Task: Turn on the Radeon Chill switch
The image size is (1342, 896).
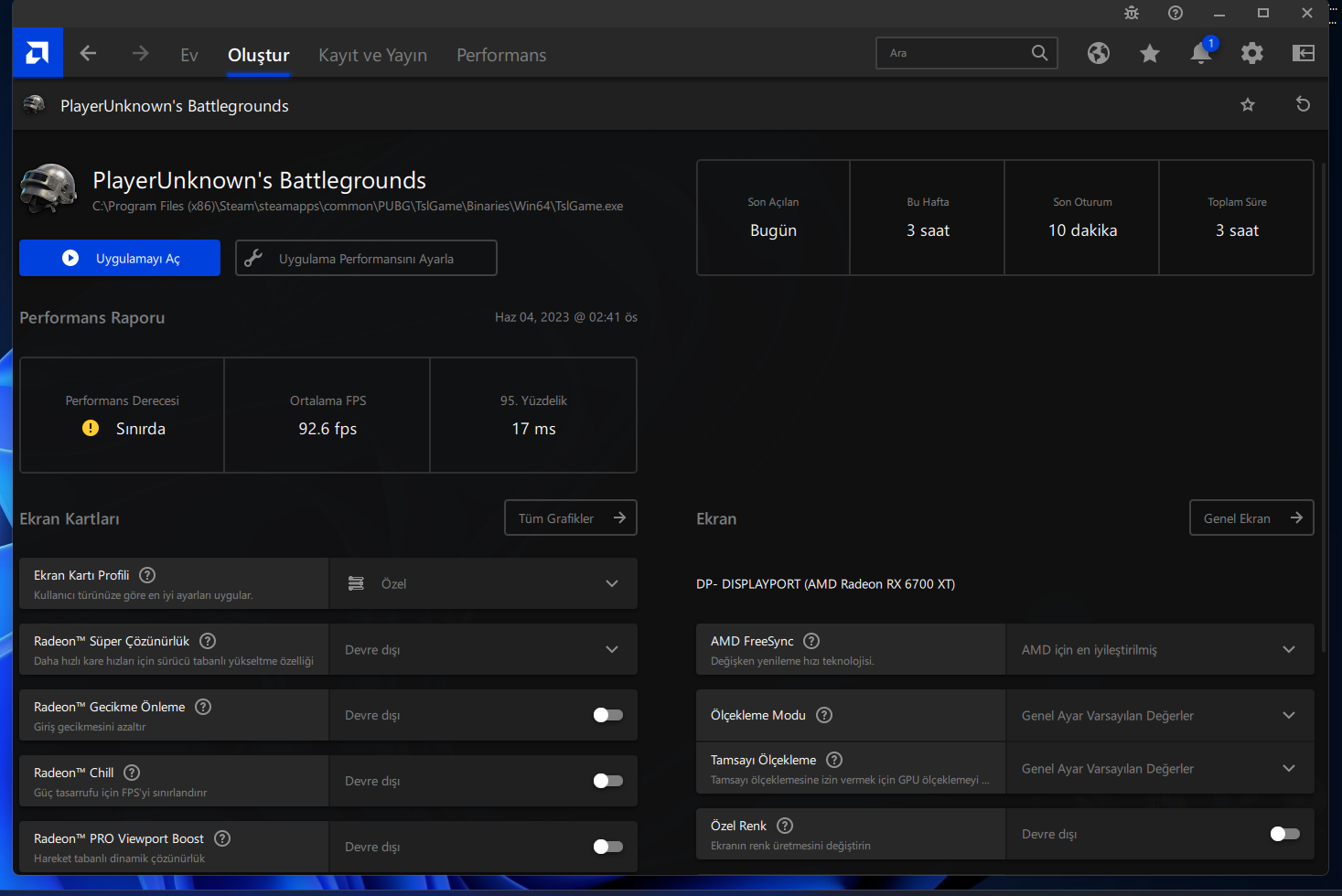Action: point(607,781)
